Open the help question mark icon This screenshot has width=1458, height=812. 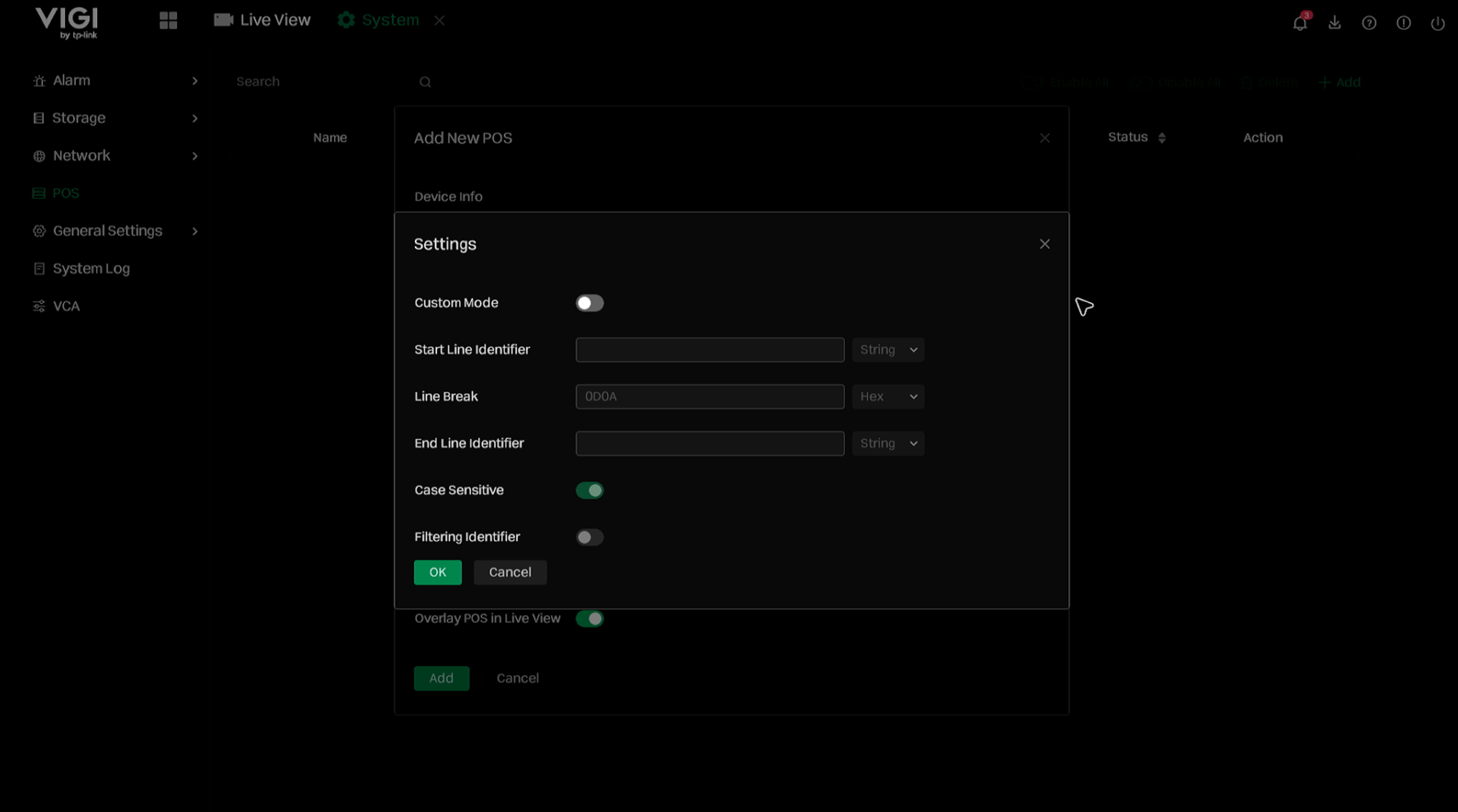pyautogui.click(x=1369, y=23)
